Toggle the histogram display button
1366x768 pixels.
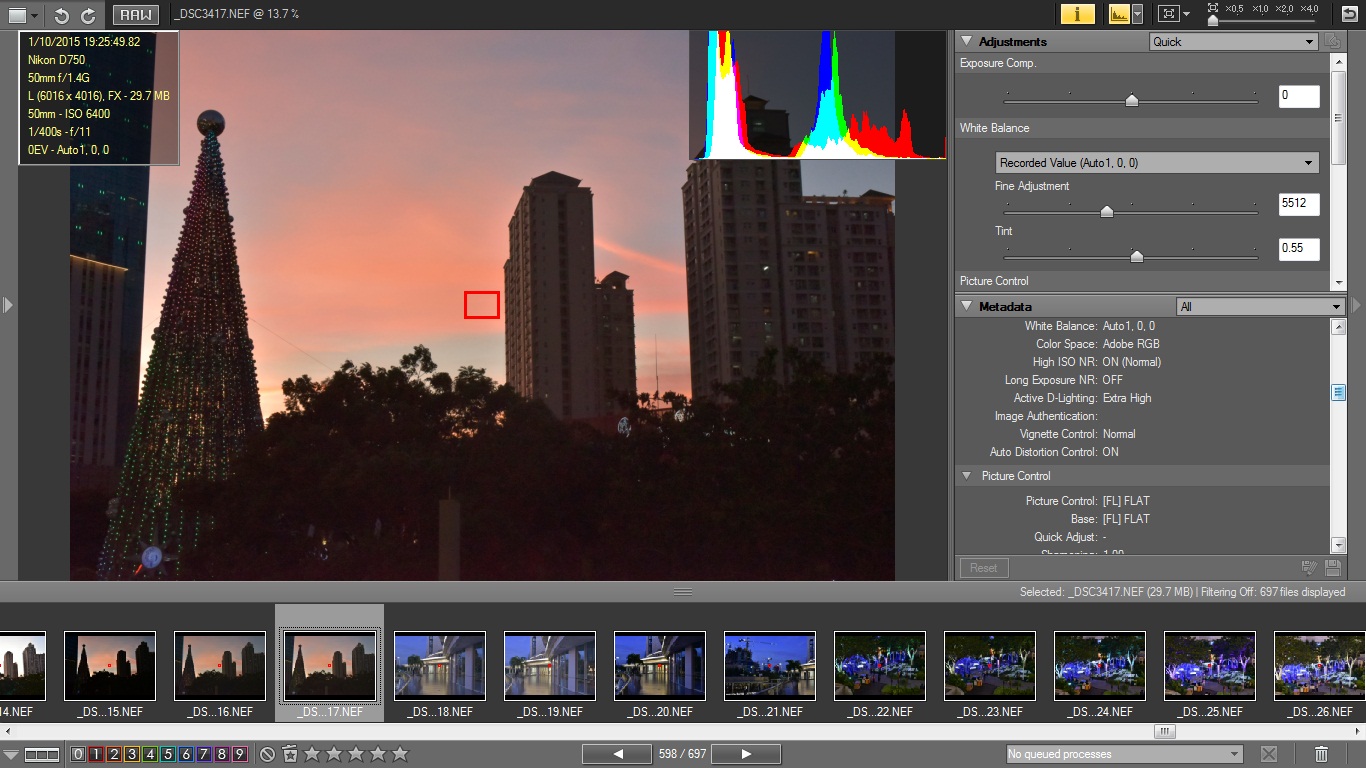point(1118,14)
